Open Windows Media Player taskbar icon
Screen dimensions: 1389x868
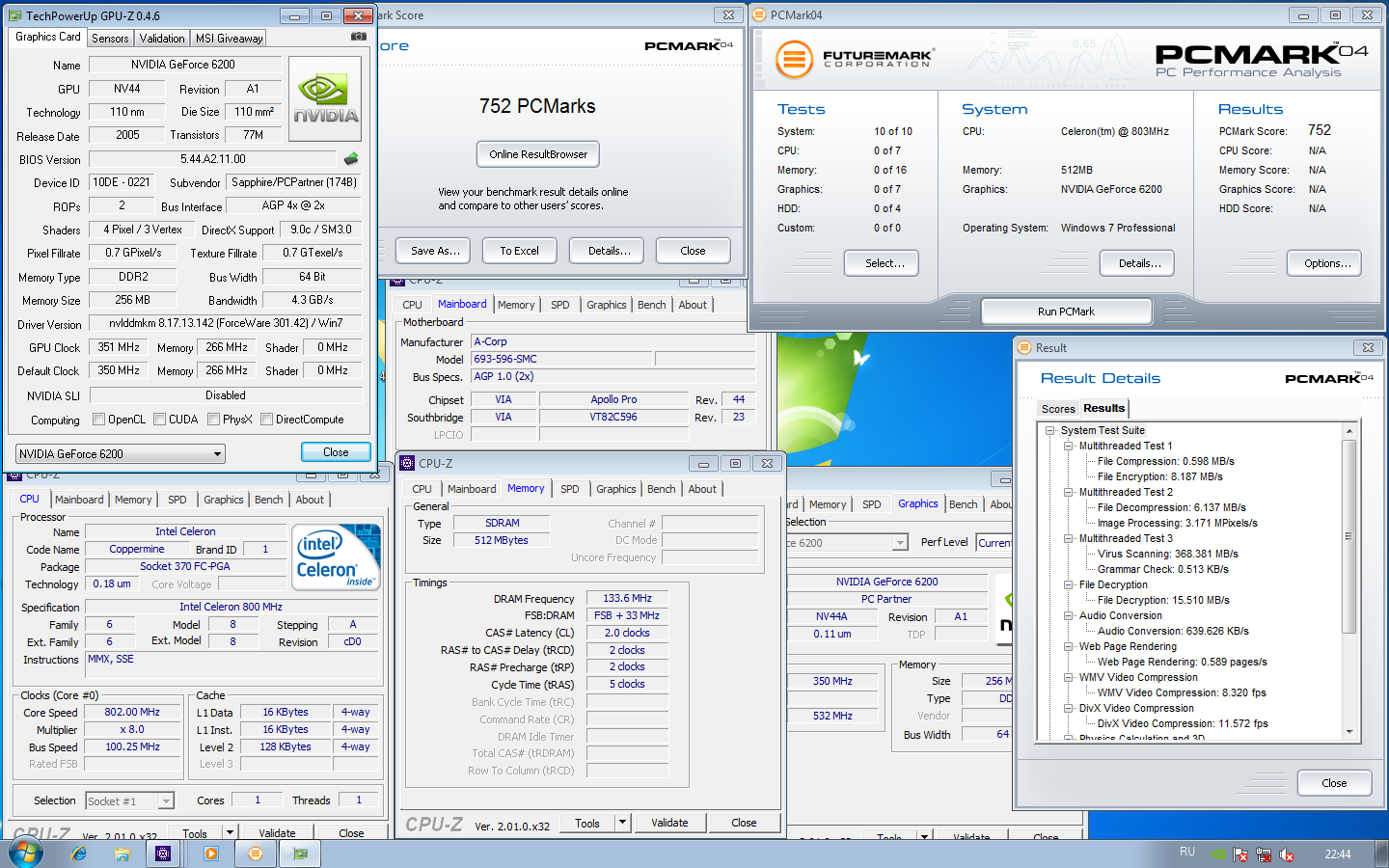pyautogui.click(x=210, y=854)
